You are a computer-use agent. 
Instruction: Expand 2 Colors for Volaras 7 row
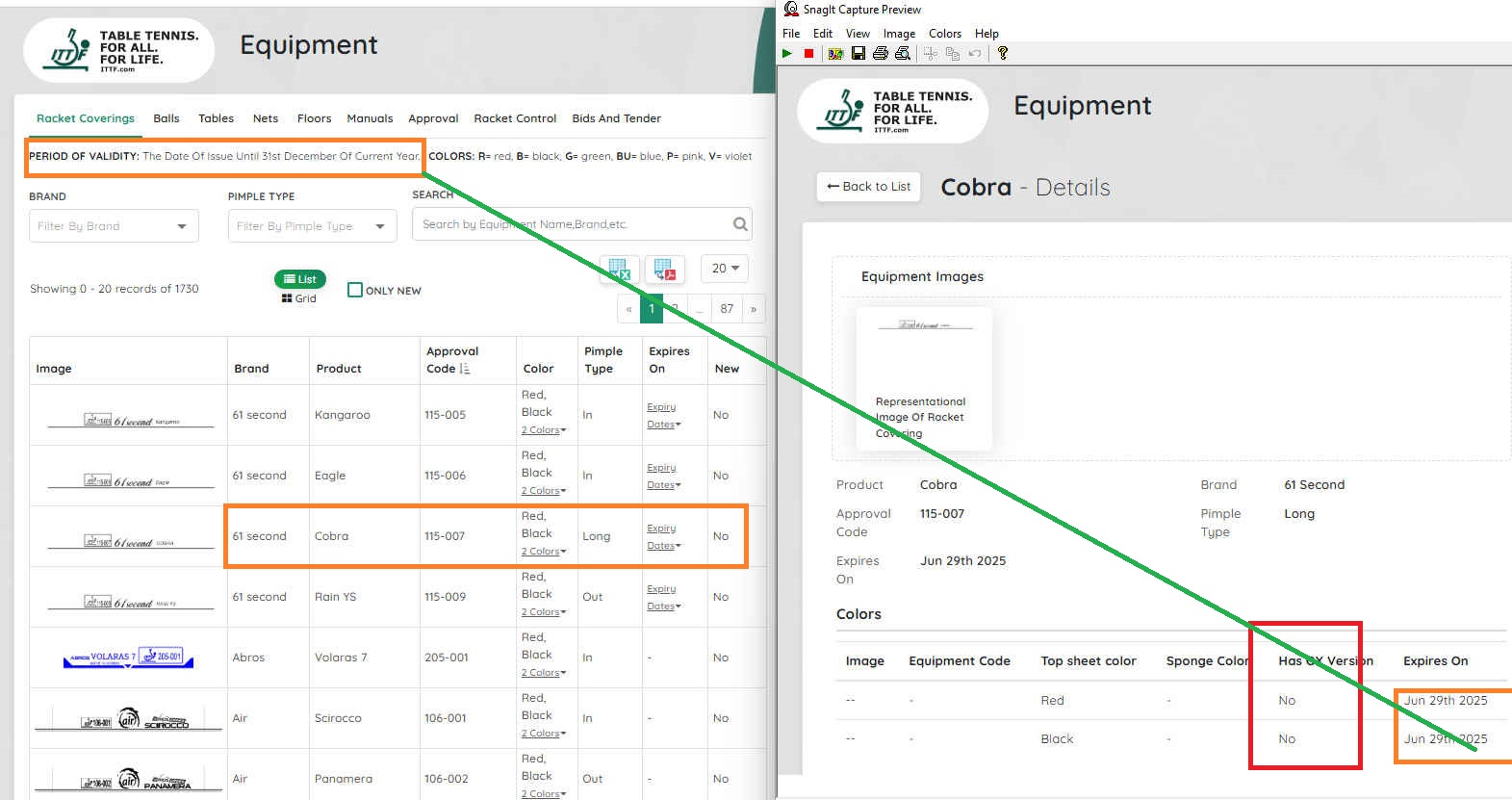(x=543, y=673)
